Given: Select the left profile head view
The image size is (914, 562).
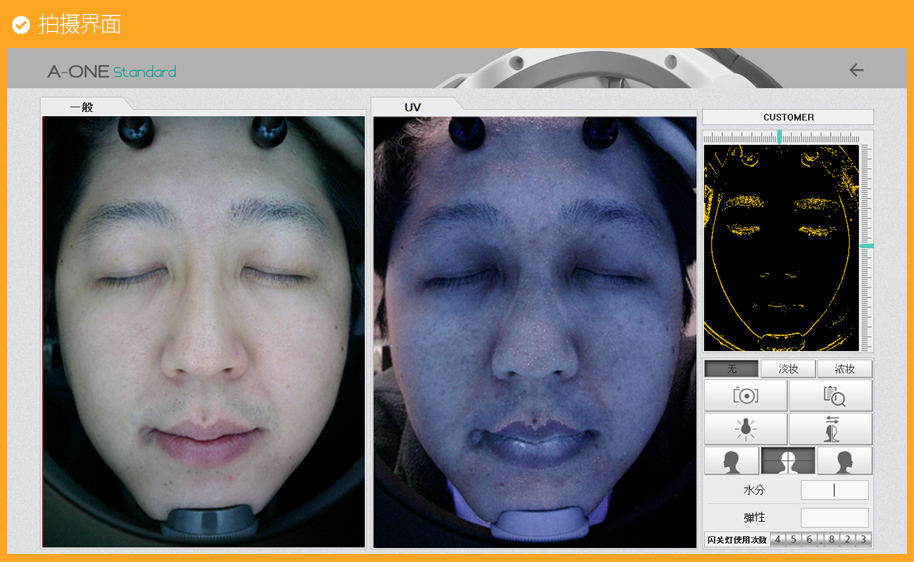Looking at the screenshot, I should pos(732,461).
